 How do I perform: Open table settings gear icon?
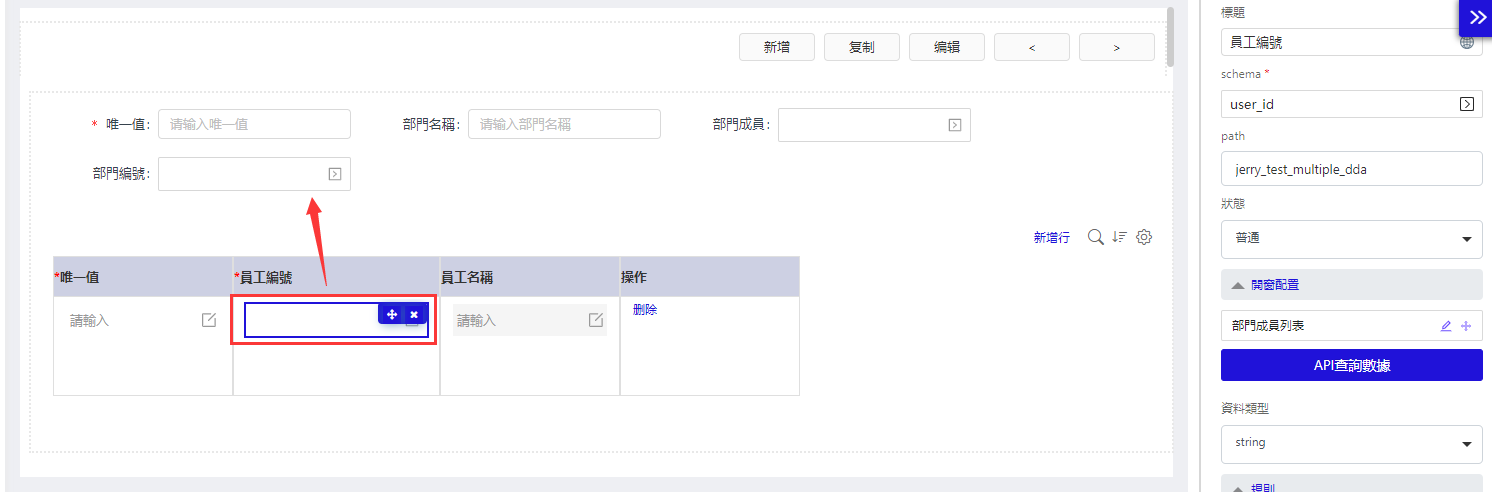pos(1145,237)
